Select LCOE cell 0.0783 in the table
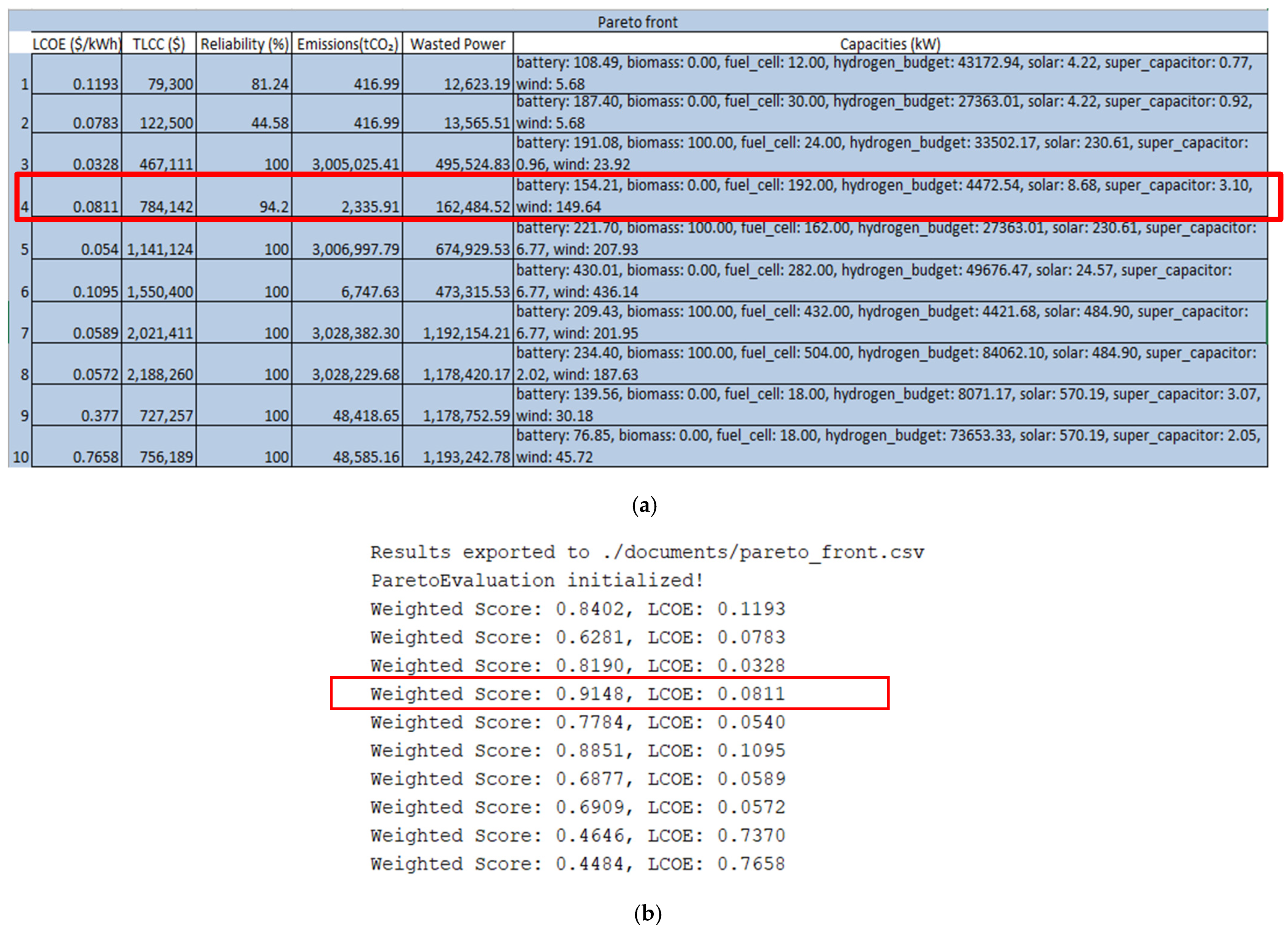1288x931 pixels. tap(76, 114)
